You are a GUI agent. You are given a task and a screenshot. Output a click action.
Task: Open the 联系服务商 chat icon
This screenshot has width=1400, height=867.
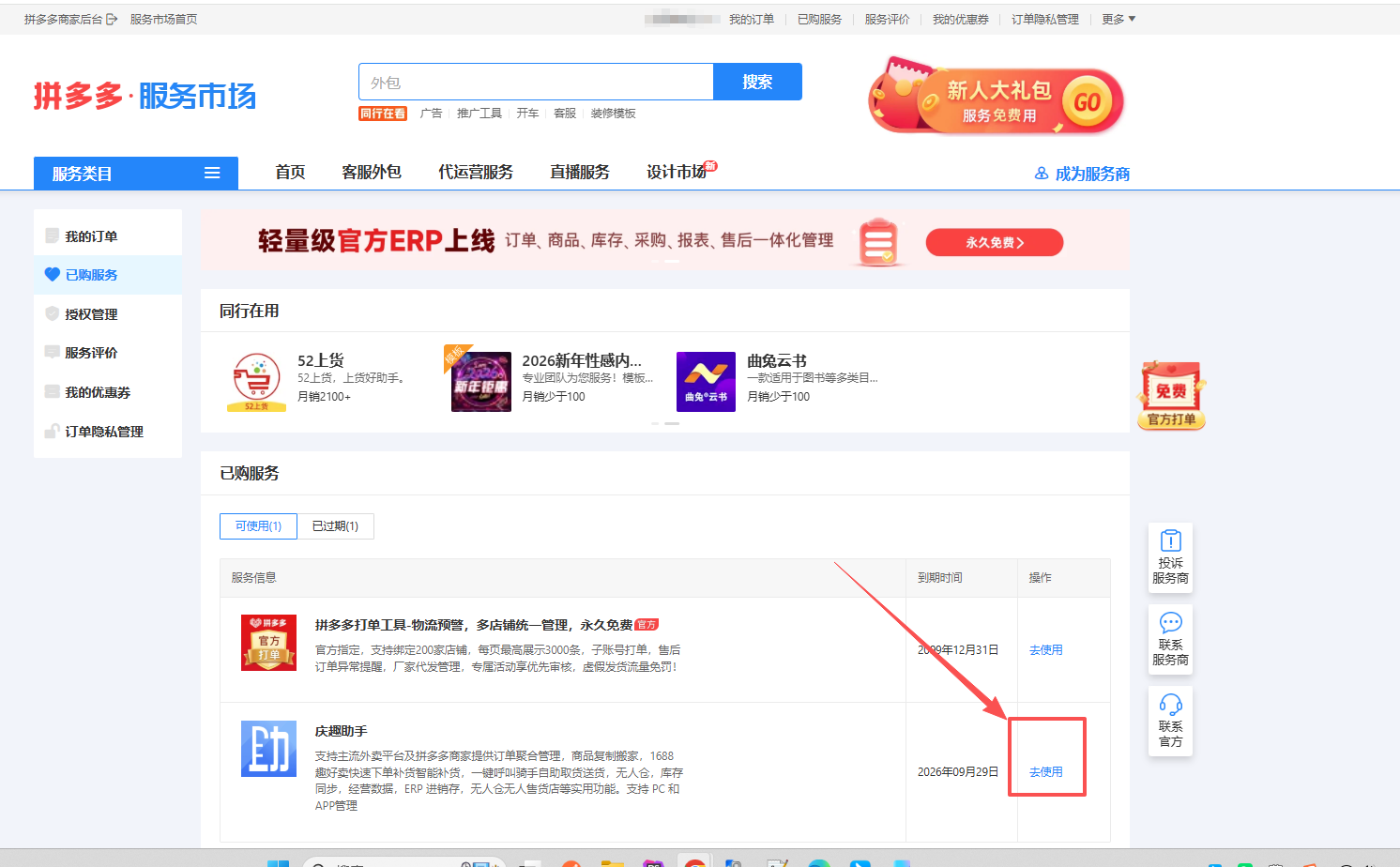1170,623
